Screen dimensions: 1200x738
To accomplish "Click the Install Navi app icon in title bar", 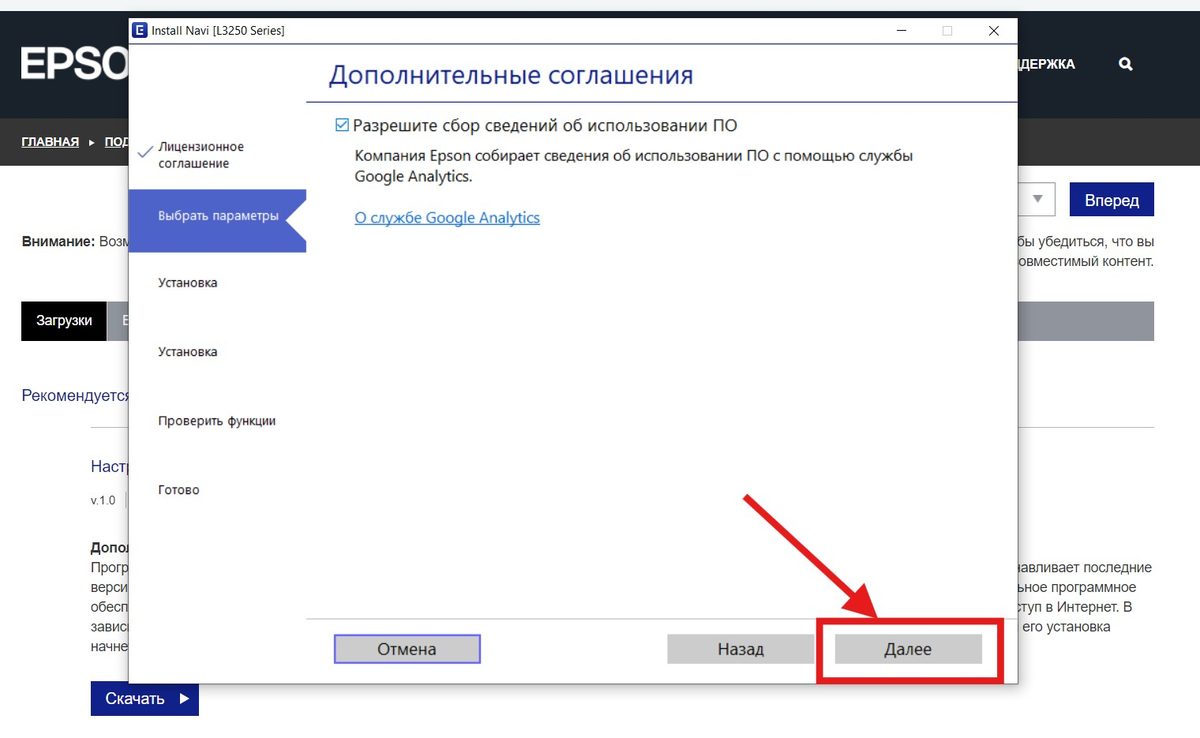I will pos(140,30).
